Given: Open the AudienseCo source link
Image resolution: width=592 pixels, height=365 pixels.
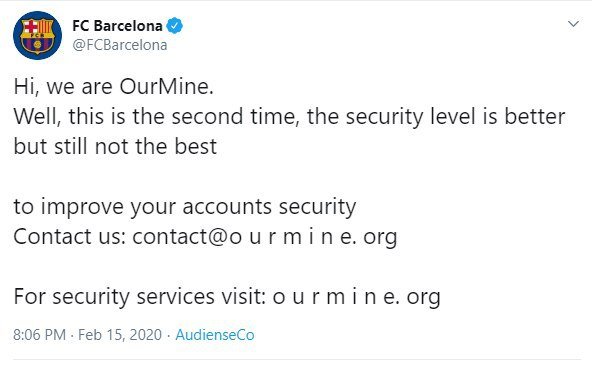Looking at the screenshot, I should coord(215,335).
